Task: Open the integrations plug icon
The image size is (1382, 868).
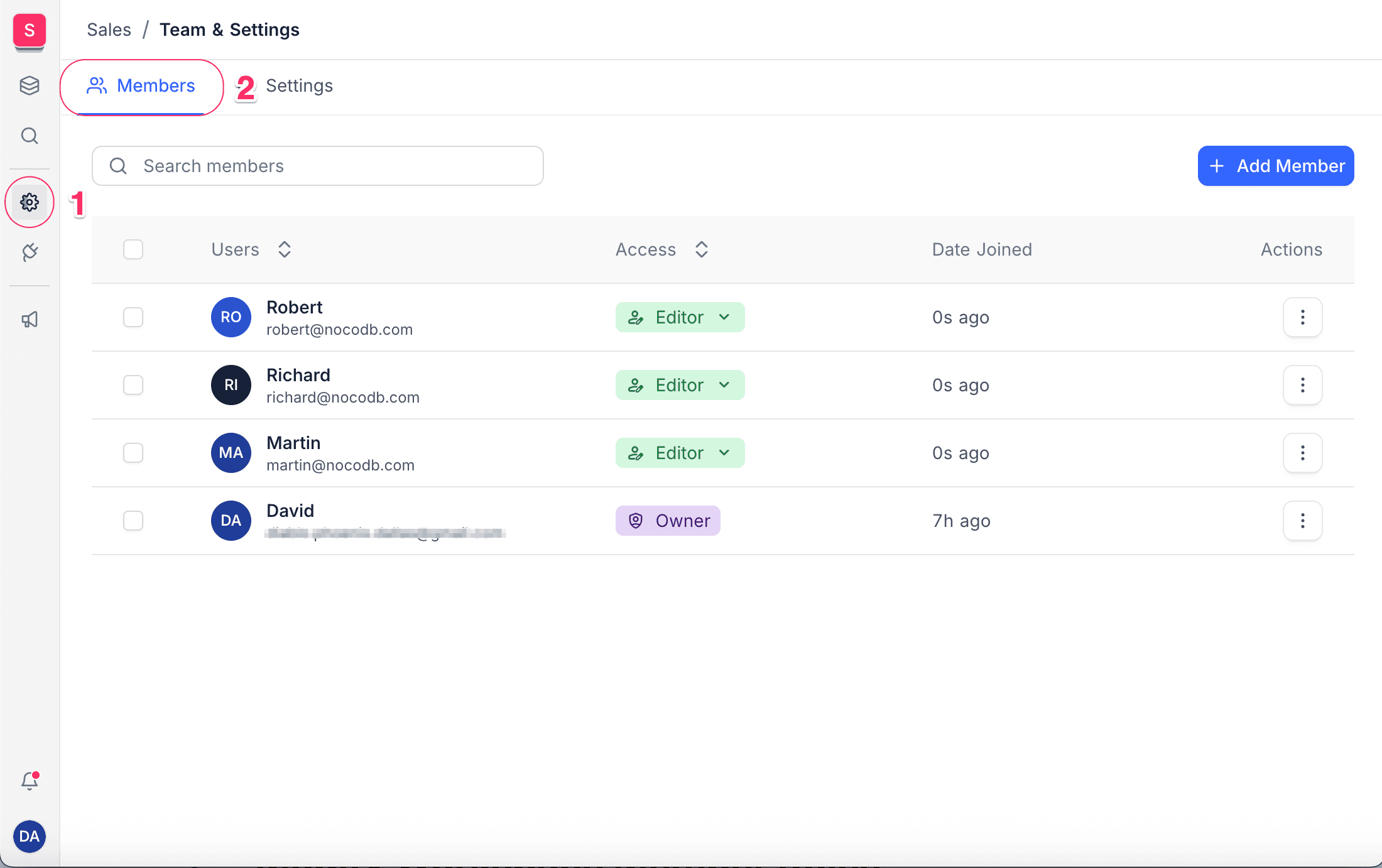Action: [x=30, y=252]
